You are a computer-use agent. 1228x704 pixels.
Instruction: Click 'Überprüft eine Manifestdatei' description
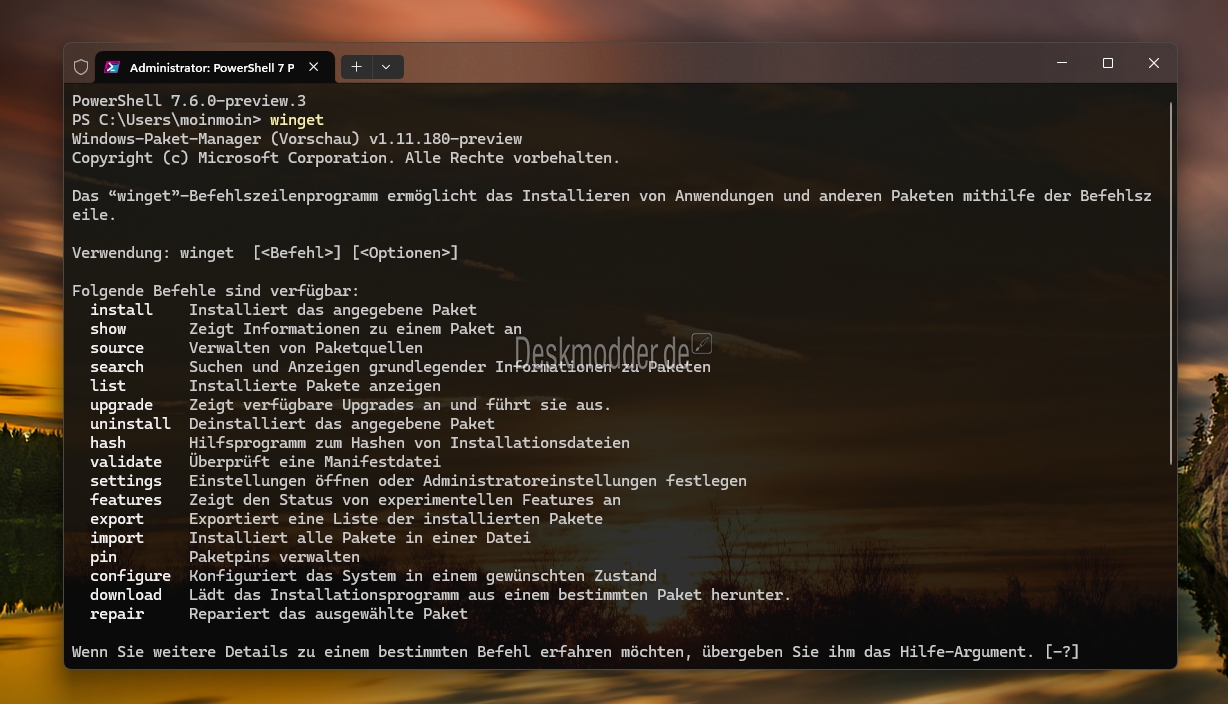point(315,462)
